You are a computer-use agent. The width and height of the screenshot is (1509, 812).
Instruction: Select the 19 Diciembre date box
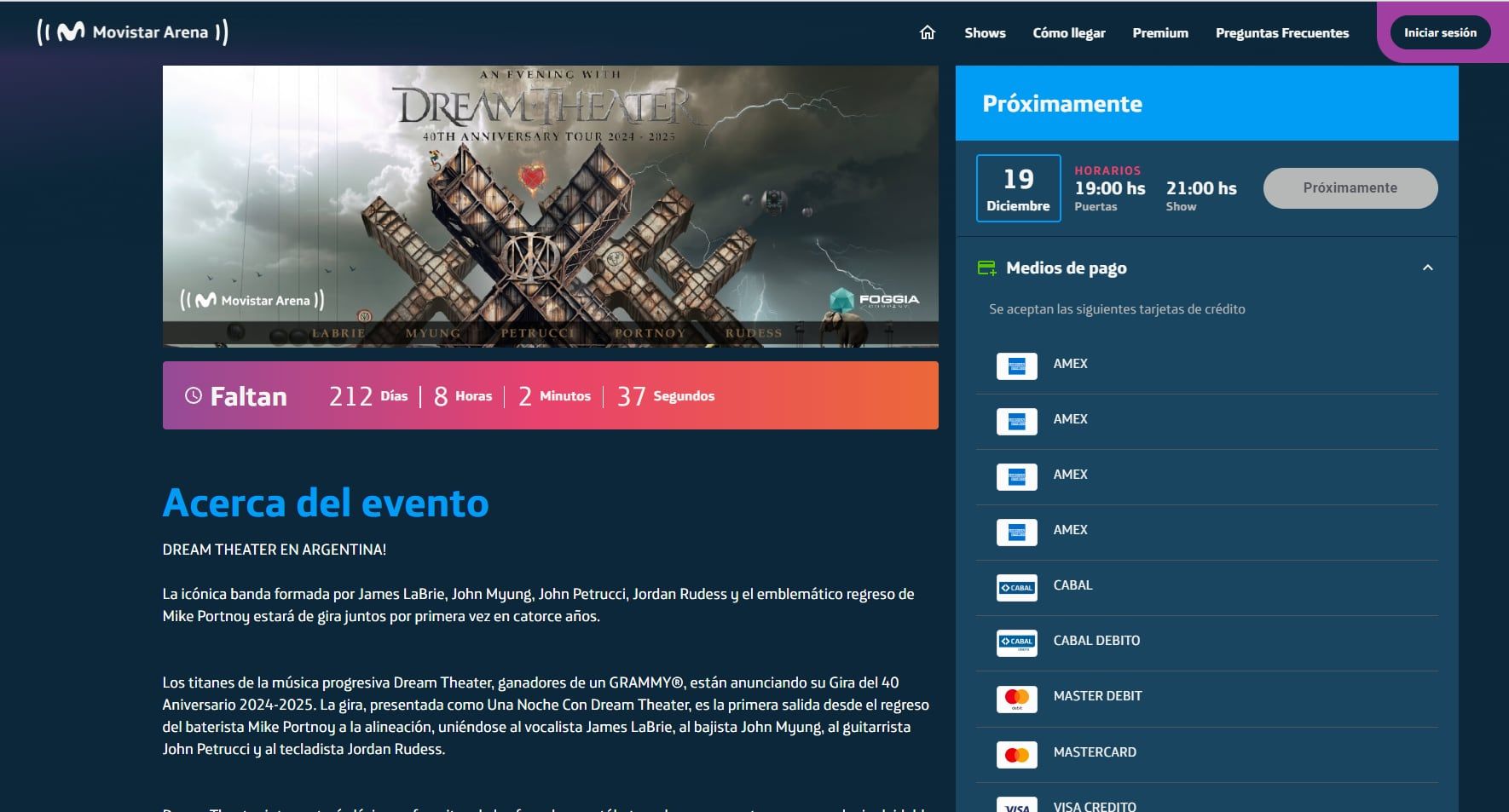pyautogui.click(x=1018, y=188)
